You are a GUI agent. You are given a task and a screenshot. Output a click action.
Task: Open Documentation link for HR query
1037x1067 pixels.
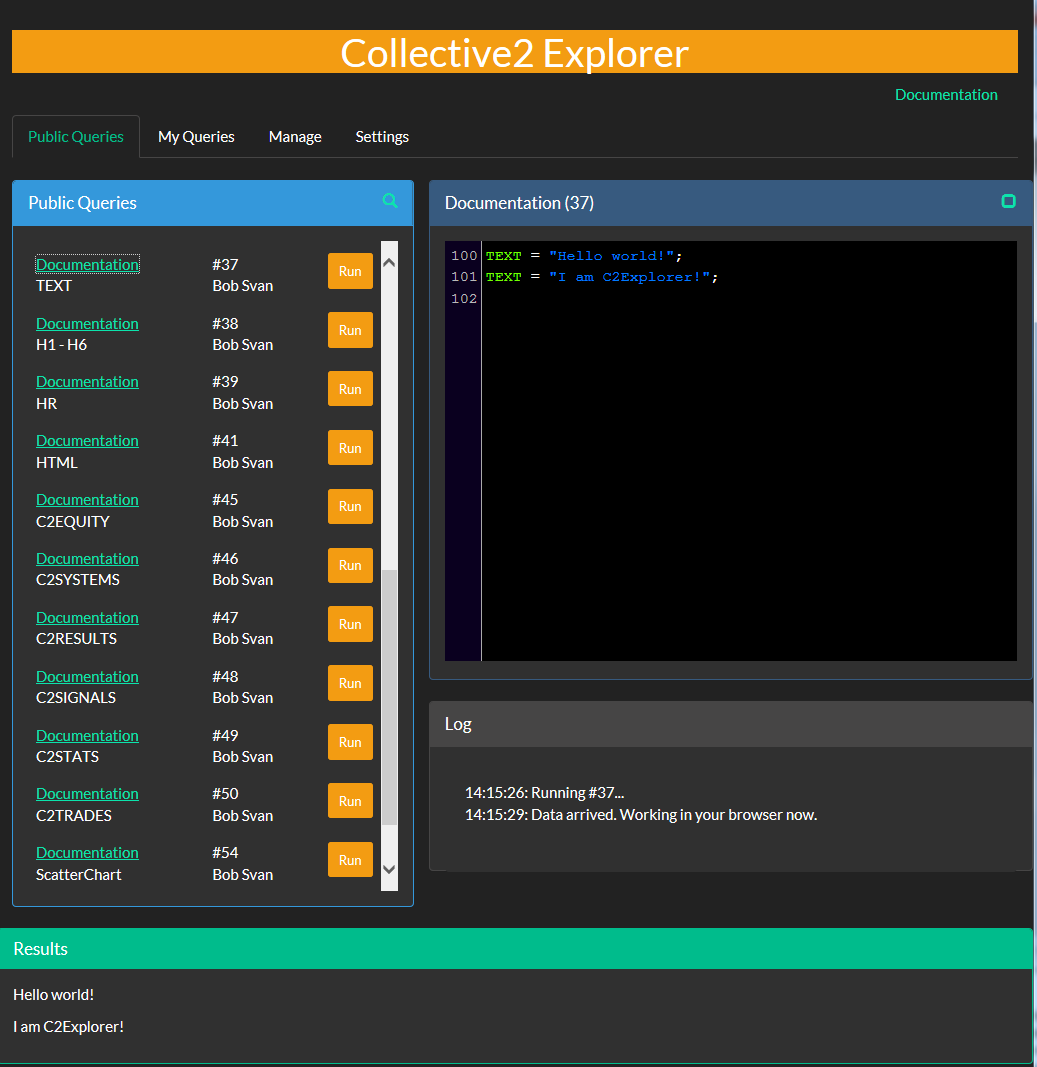87,382
